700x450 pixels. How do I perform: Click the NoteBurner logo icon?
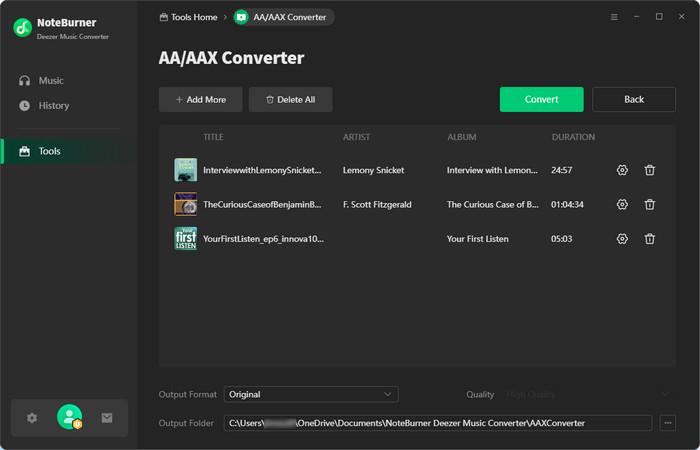[22, 28]
